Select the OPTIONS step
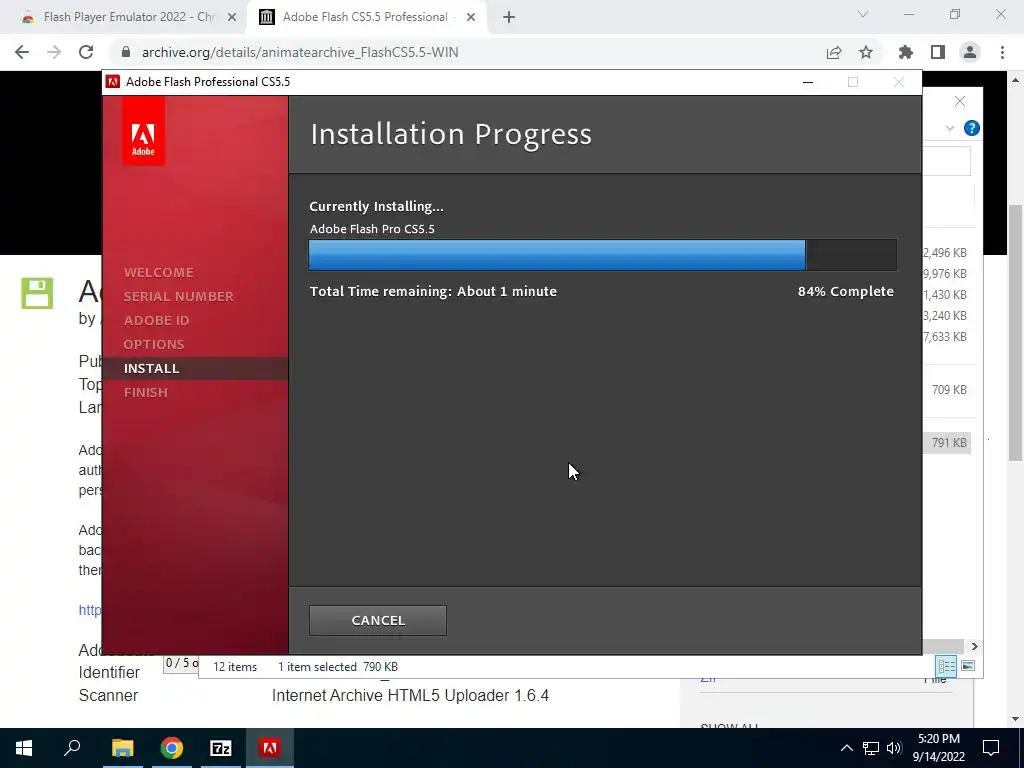This screenshot has height=768, width=1024. tap(154, 344)
